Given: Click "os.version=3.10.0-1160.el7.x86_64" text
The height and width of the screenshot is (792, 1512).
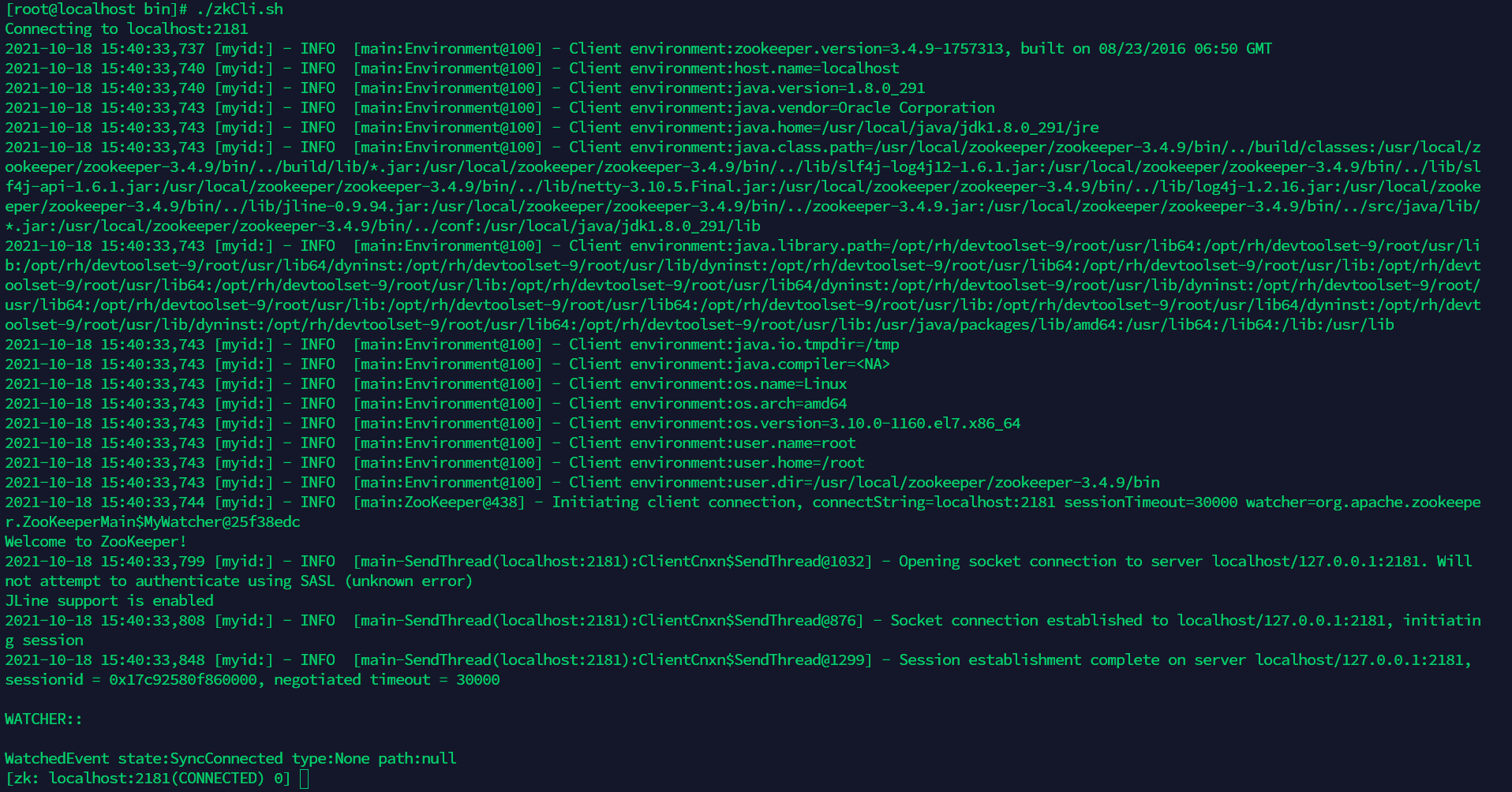Looking at the screenshot, I should [x=878, y=424].
